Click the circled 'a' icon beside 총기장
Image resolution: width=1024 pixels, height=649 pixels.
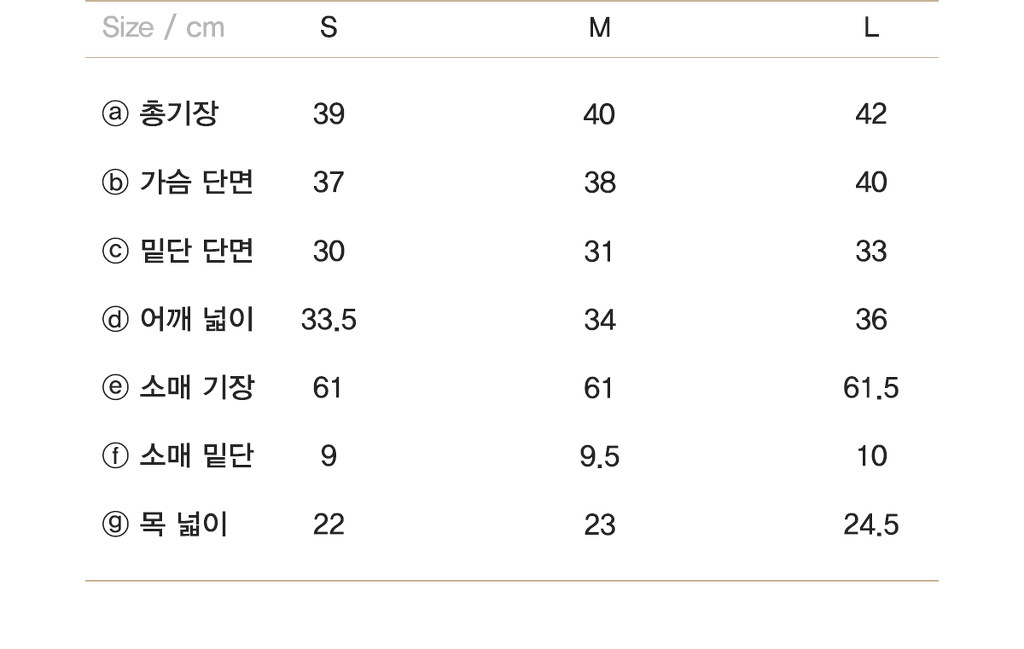point(115,114)
